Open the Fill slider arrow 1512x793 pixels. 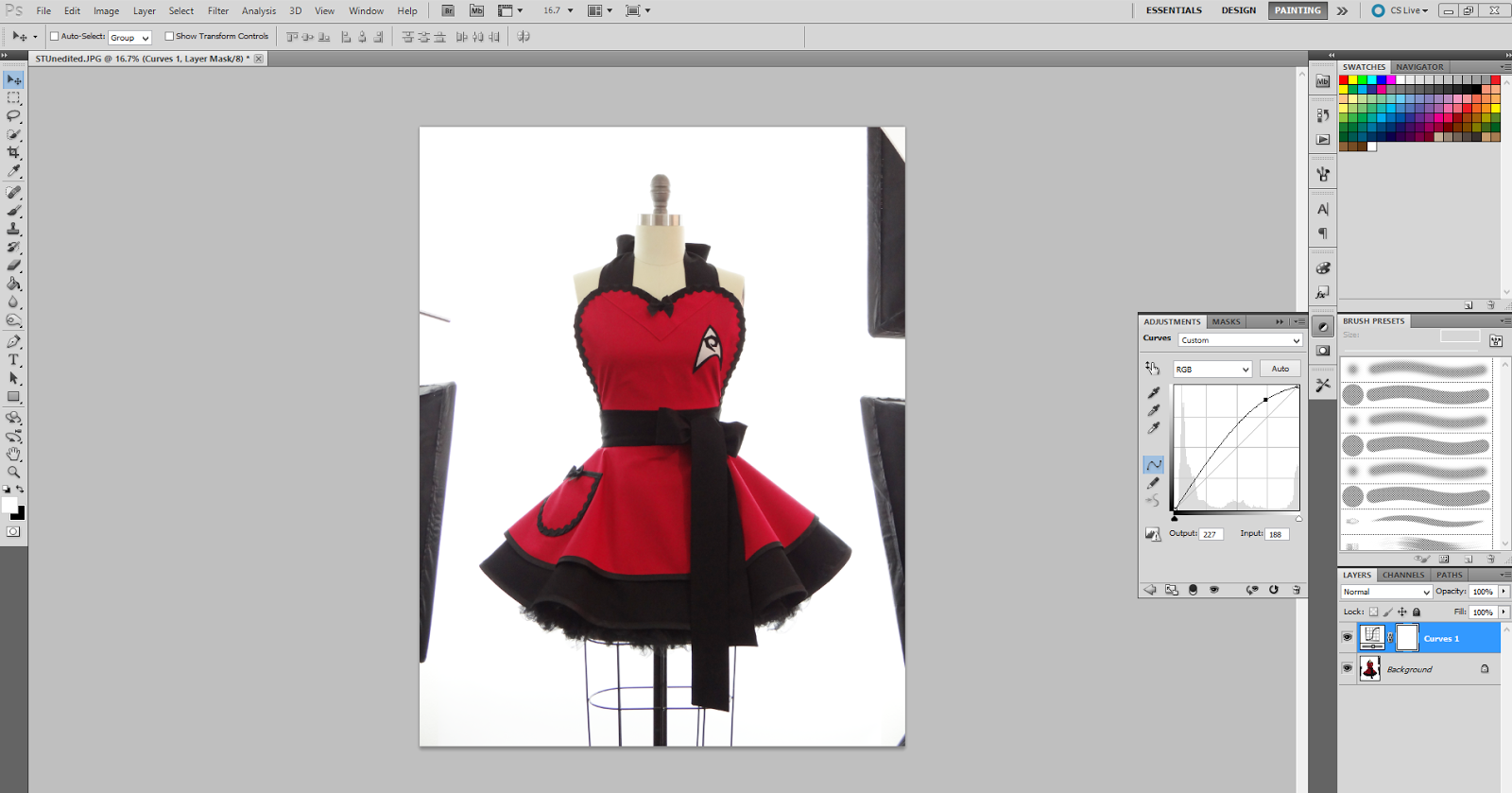click(x=1503, y=612)
